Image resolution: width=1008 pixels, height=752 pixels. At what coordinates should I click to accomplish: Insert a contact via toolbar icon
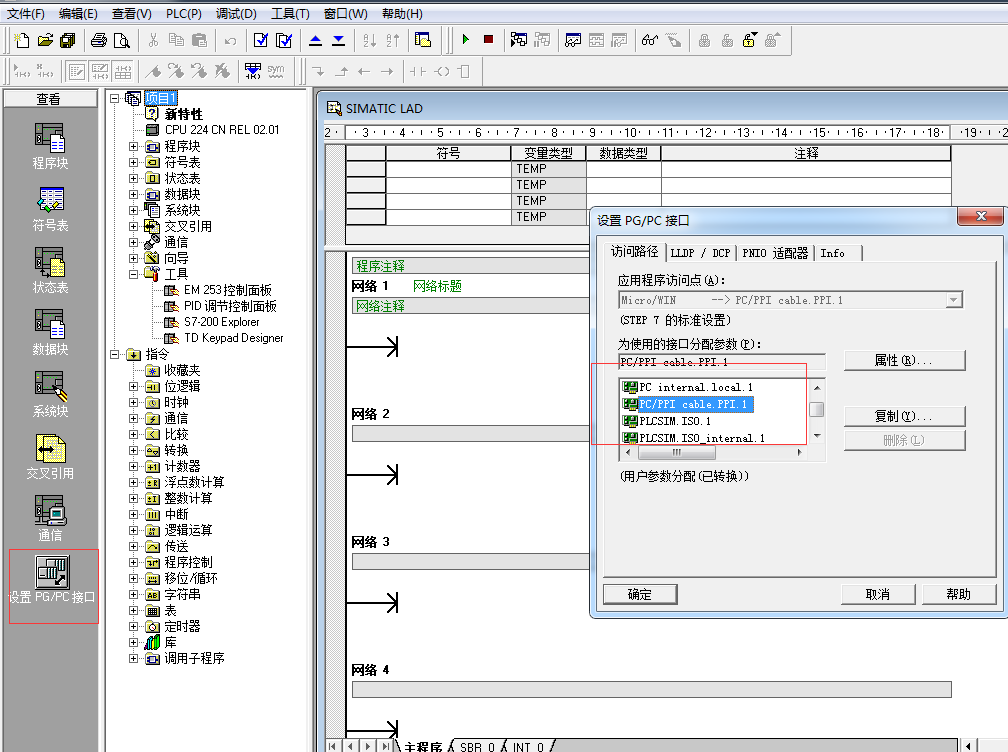(417, 71)
